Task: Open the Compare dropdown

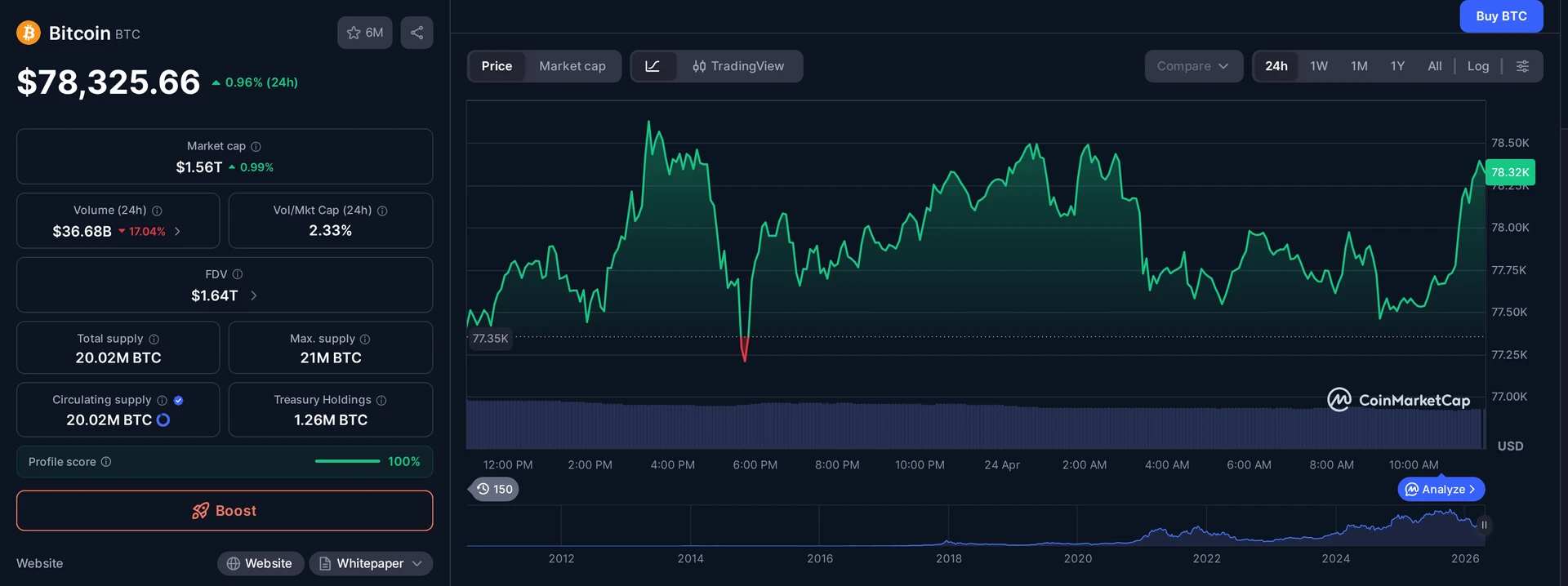Action: click(x=1193, y=66)
